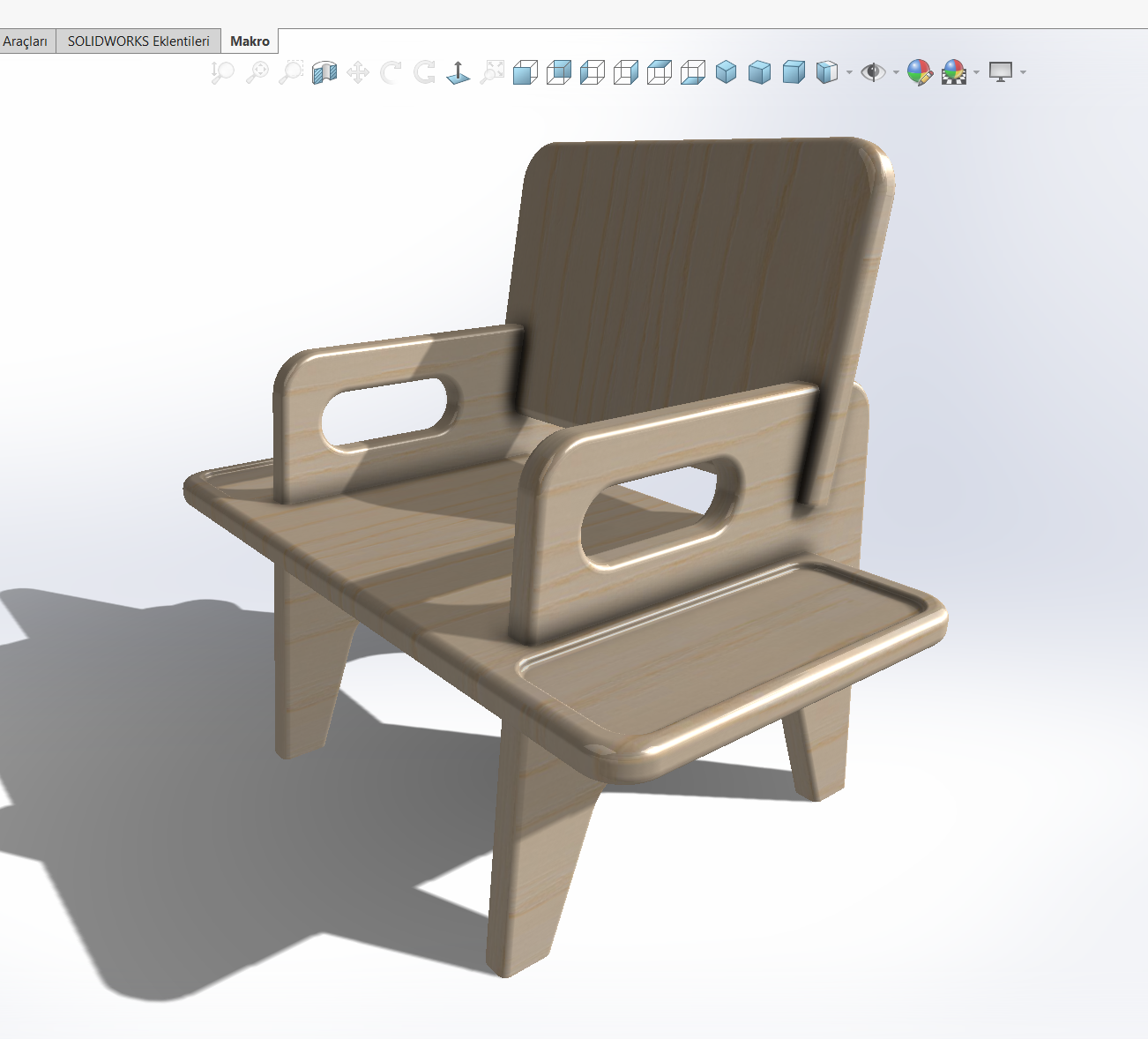Switch to Isometric view orientation
This screenshot has width=1148, height=1039.
[726, 72]
